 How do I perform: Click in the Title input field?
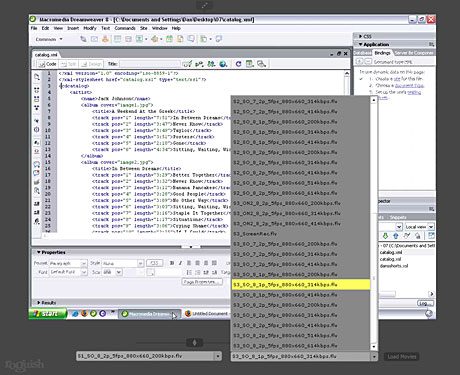click(x=150, y=64)
